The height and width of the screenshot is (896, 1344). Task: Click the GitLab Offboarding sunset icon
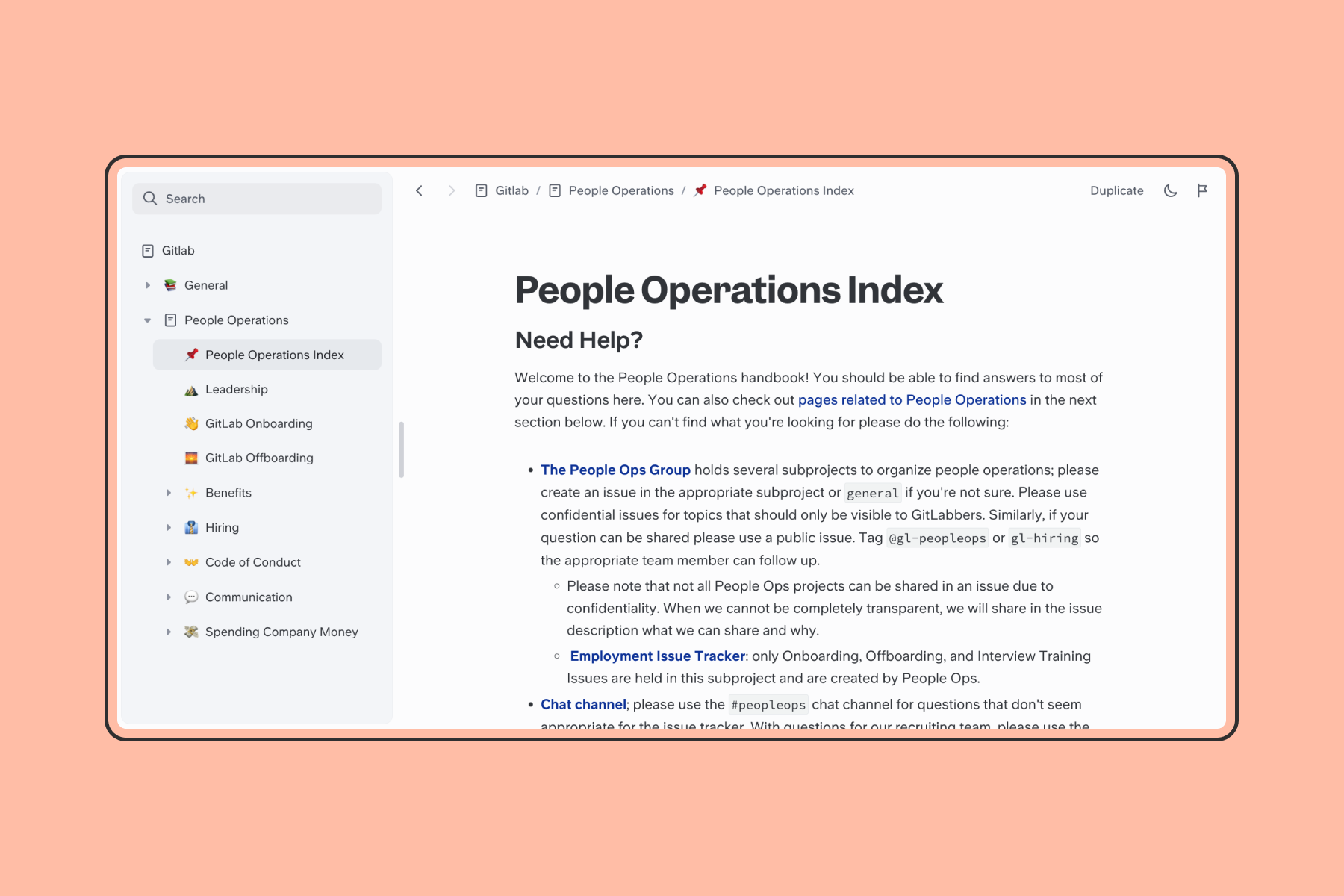(x=192, y=458)
